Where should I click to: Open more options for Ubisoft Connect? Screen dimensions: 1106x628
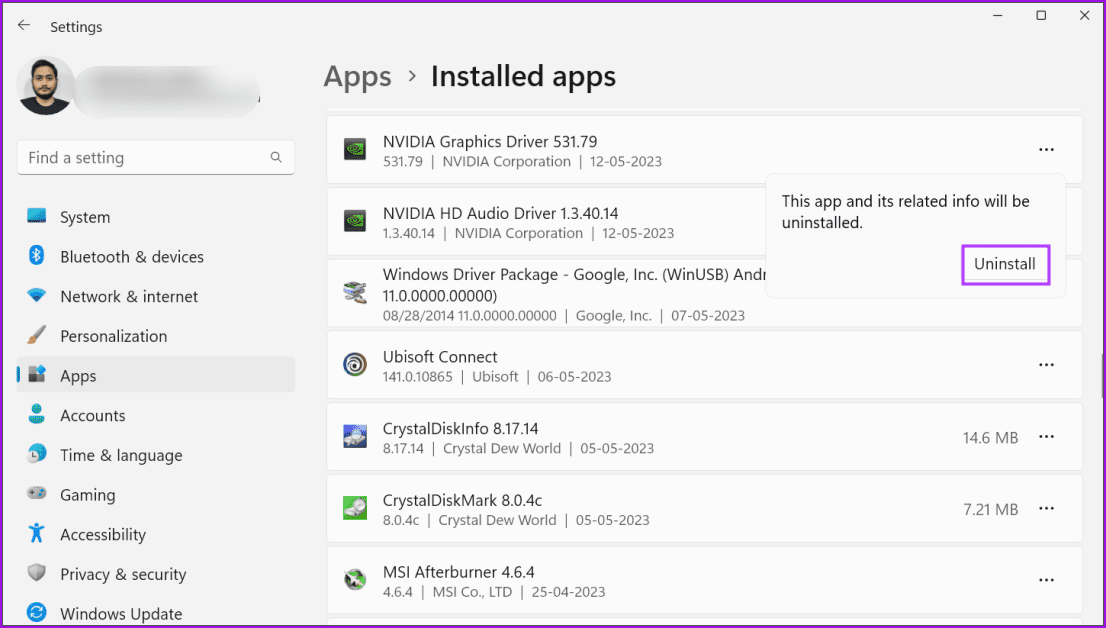pos(1046,366)
